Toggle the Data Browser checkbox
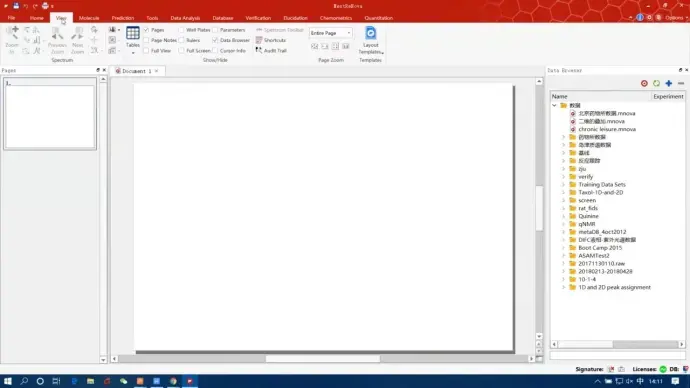690x388 pixels. 215,40
